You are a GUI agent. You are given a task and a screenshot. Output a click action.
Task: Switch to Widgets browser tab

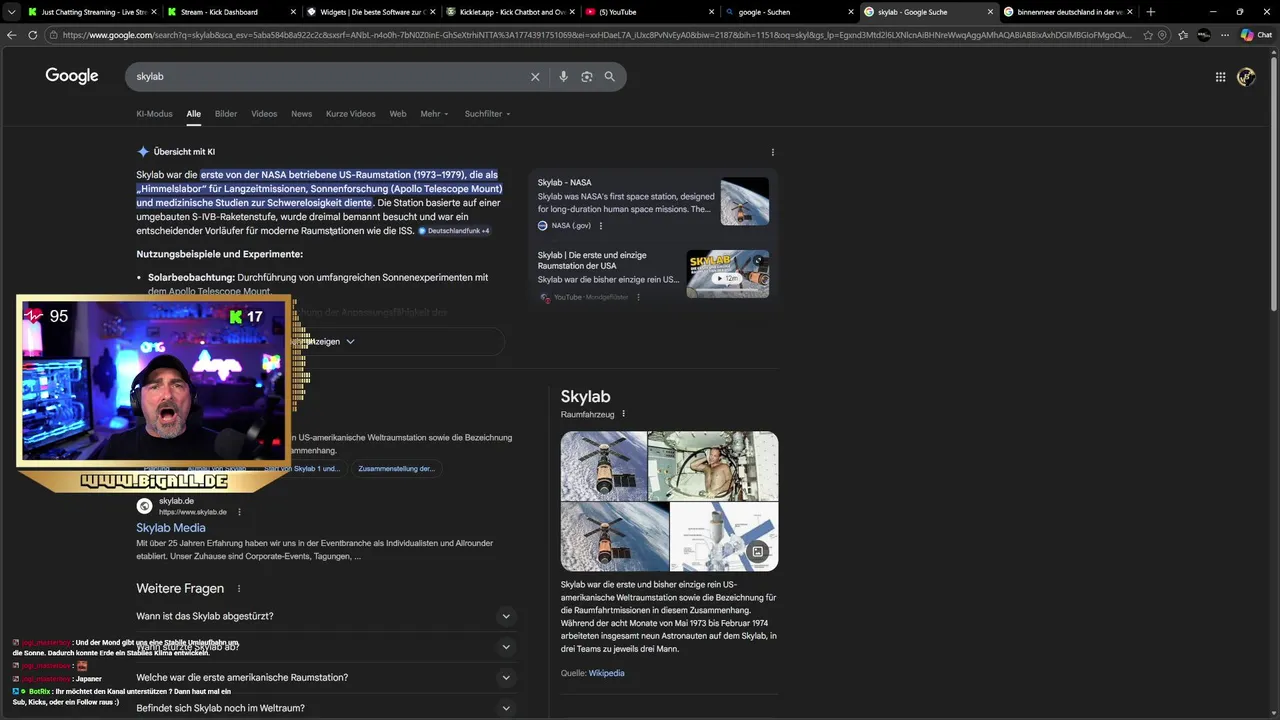click(x=370, y=12)
